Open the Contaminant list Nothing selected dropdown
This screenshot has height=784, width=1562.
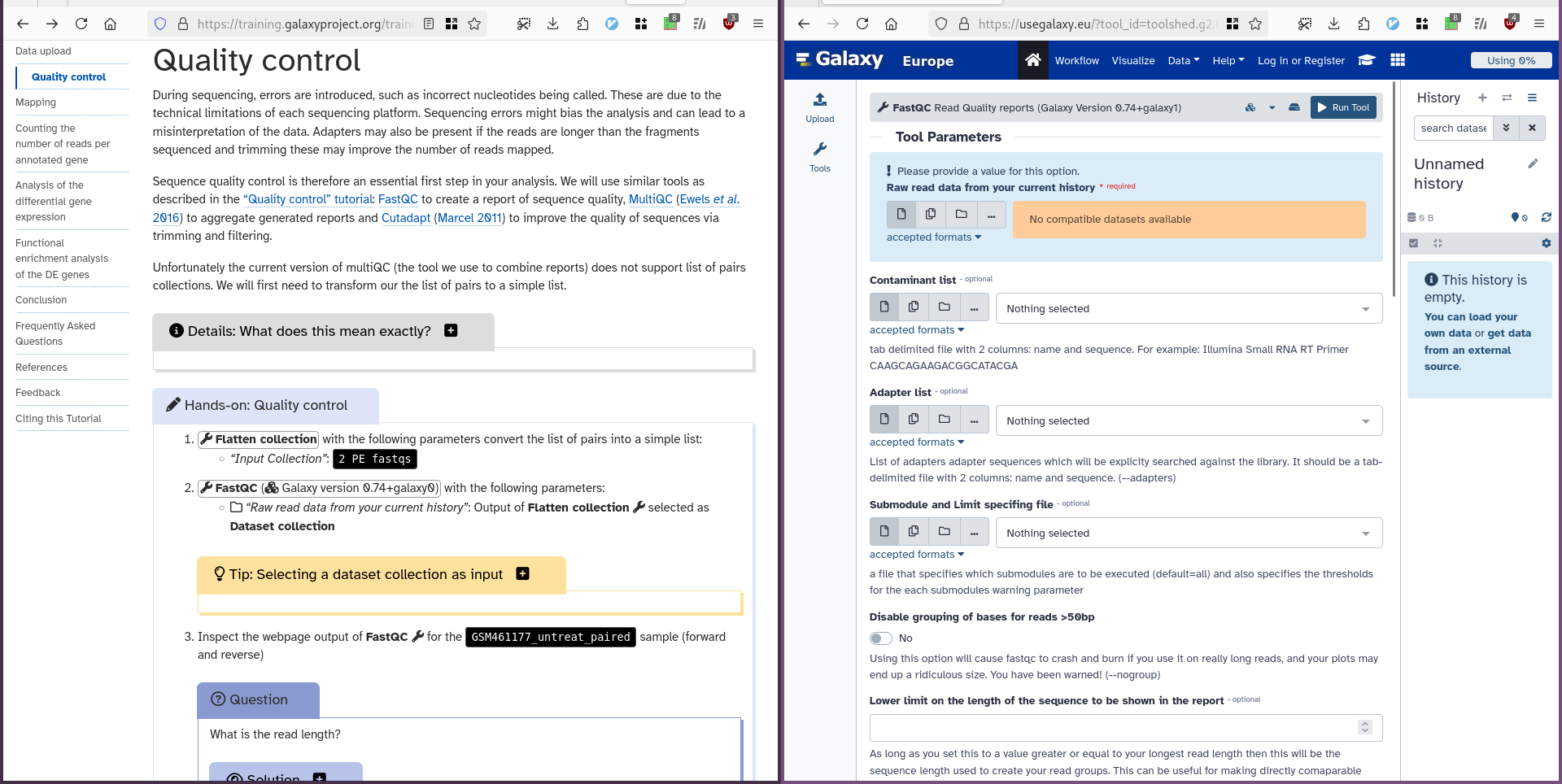tap(1189, 308)
